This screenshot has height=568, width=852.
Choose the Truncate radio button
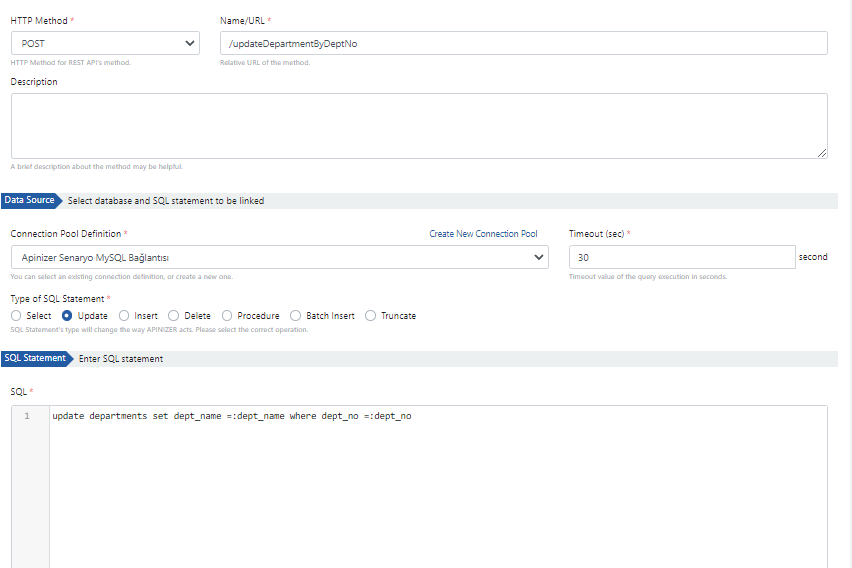coord(371,316)
